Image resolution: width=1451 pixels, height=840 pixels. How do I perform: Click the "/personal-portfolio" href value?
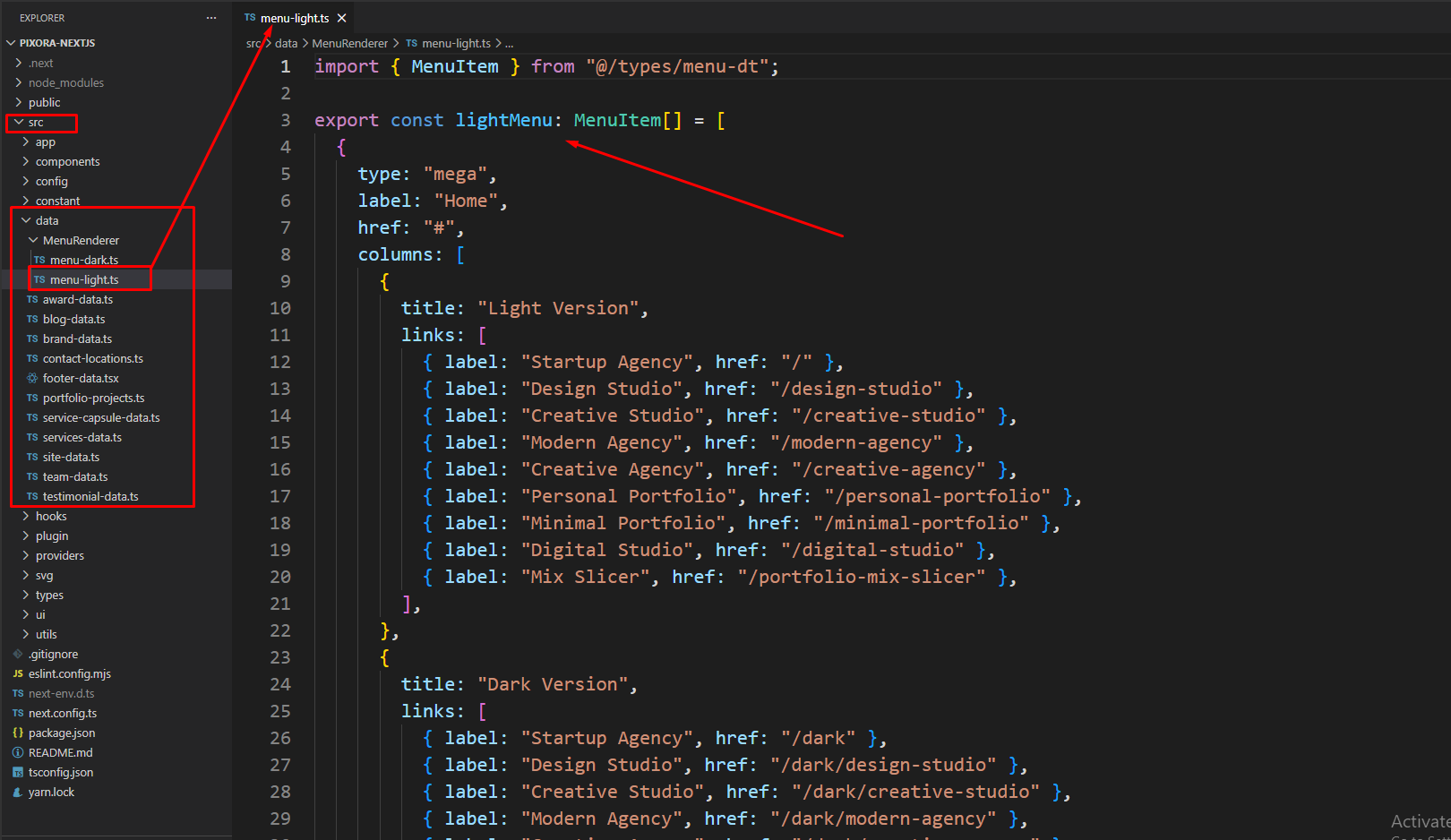tap(937, 496)
